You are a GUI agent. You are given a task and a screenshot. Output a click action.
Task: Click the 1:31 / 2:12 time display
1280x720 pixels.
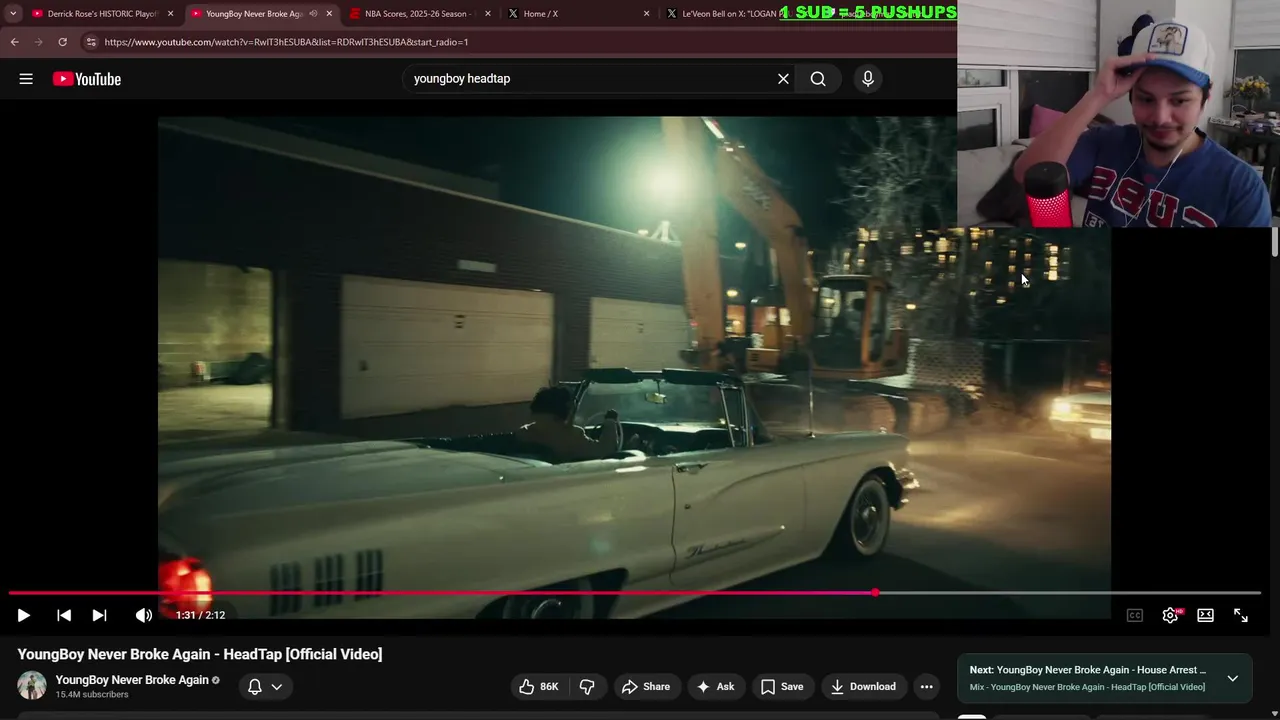tap(201, 615)
